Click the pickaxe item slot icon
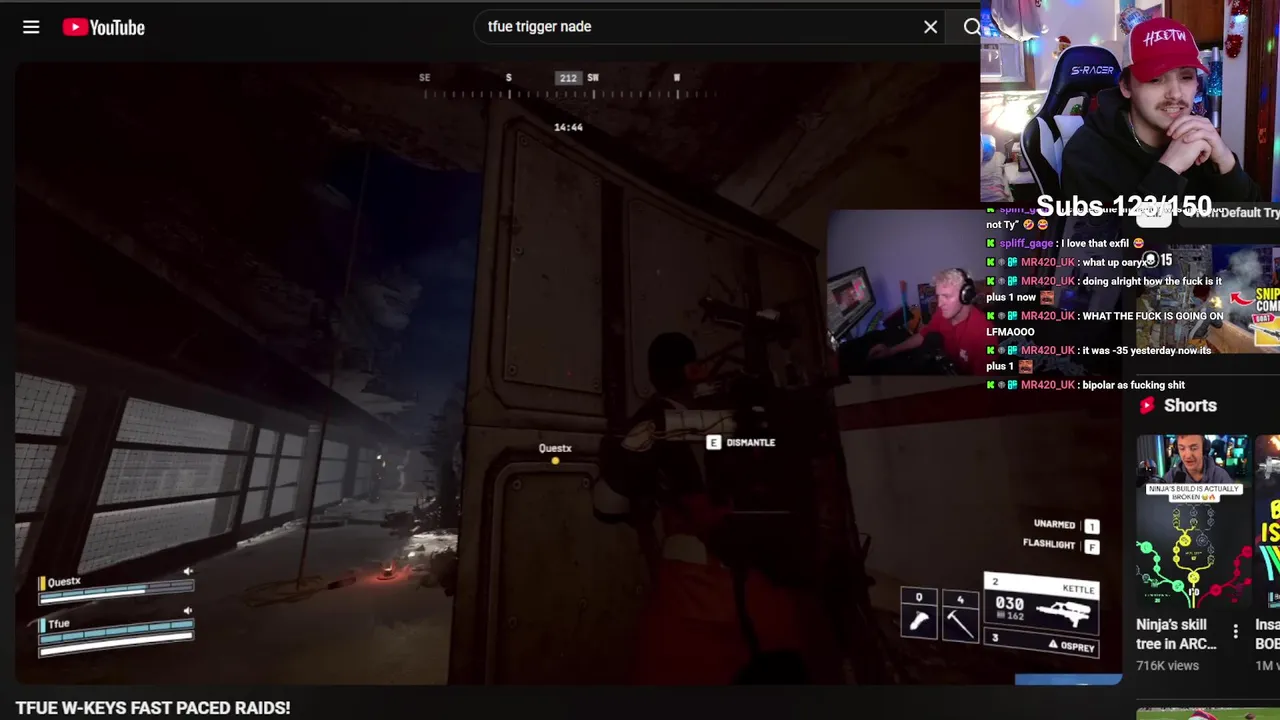 (x=959, y=615)
